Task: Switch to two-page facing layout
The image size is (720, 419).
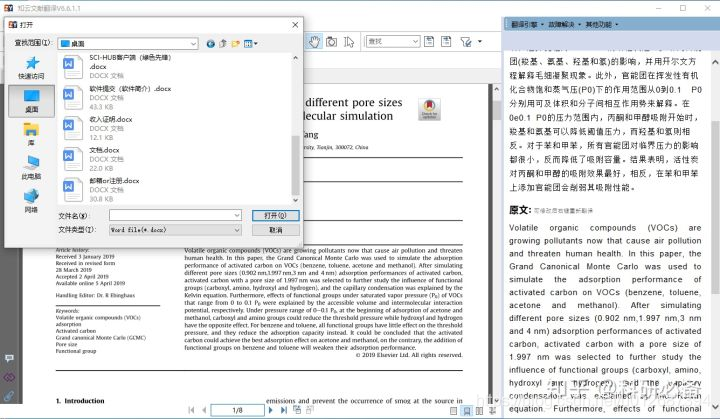Action: (x=479, y=411)
